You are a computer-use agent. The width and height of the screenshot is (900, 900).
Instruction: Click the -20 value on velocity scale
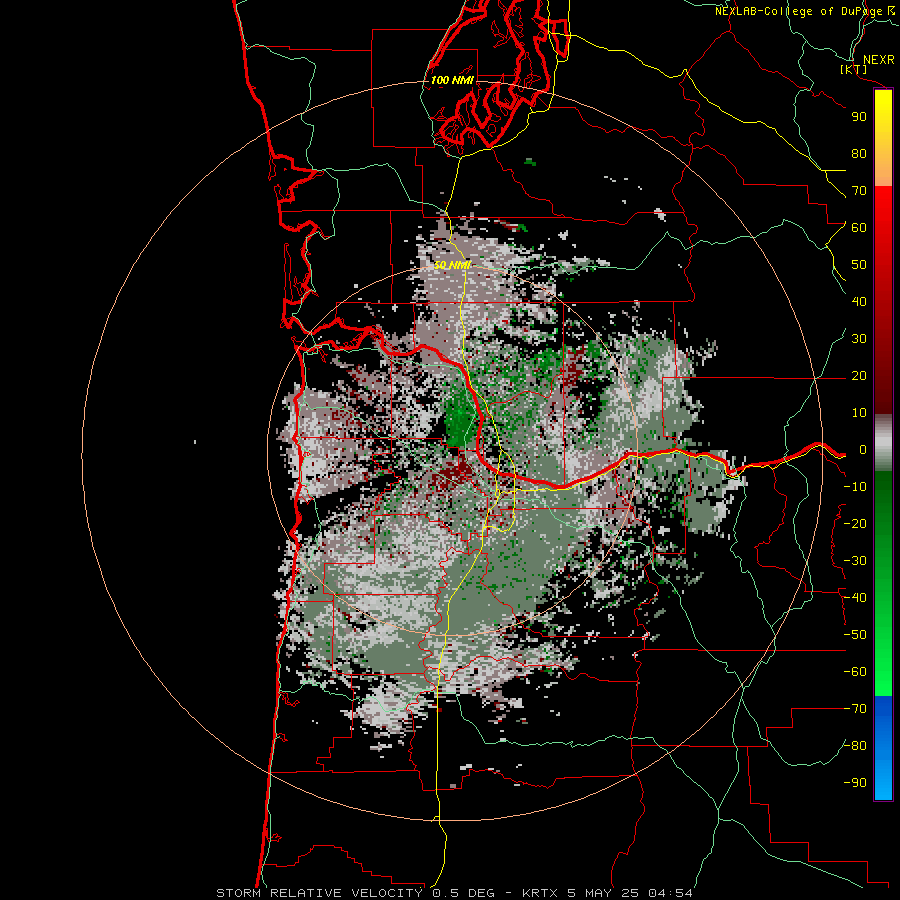(x=855, y=524)
